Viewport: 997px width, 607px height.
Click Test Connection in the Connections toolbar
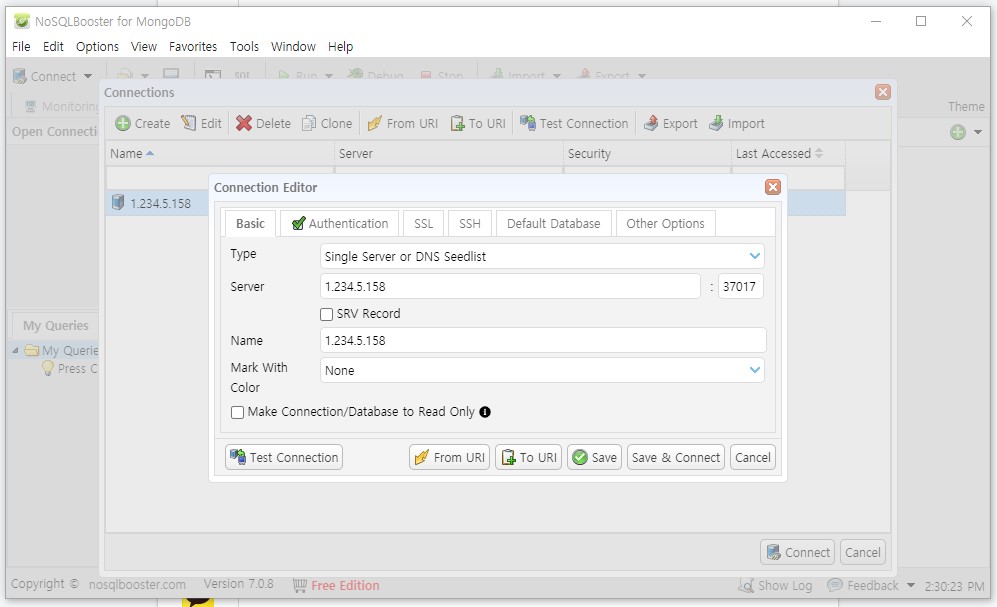click(574, 123)
